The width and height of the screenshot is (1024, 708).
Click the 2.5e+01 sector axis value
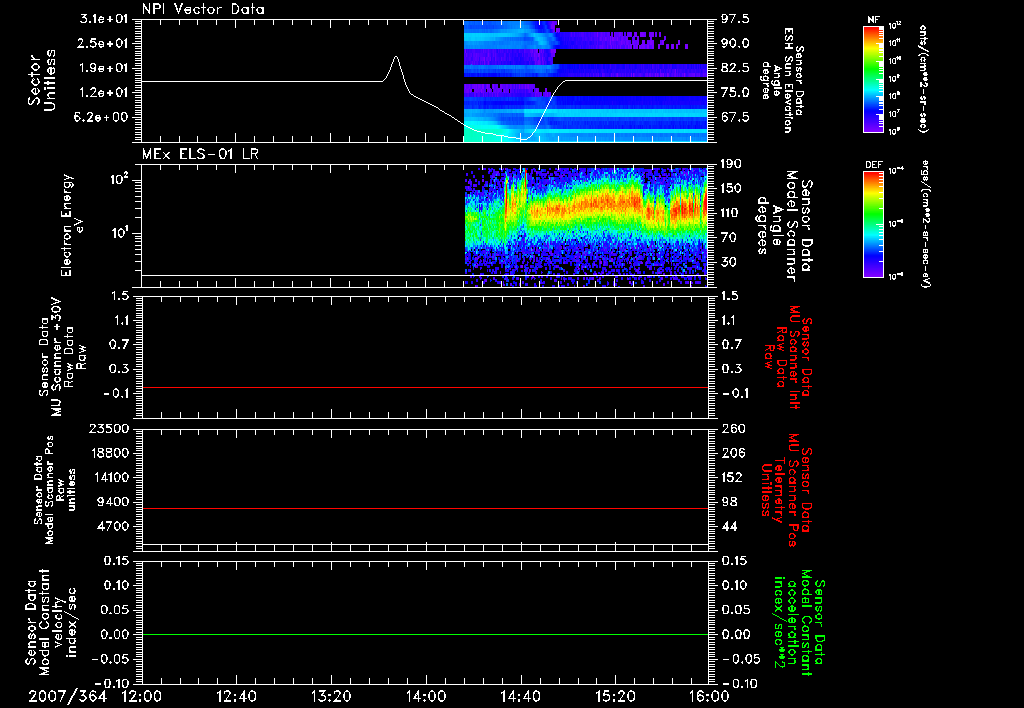click(101, 43)
